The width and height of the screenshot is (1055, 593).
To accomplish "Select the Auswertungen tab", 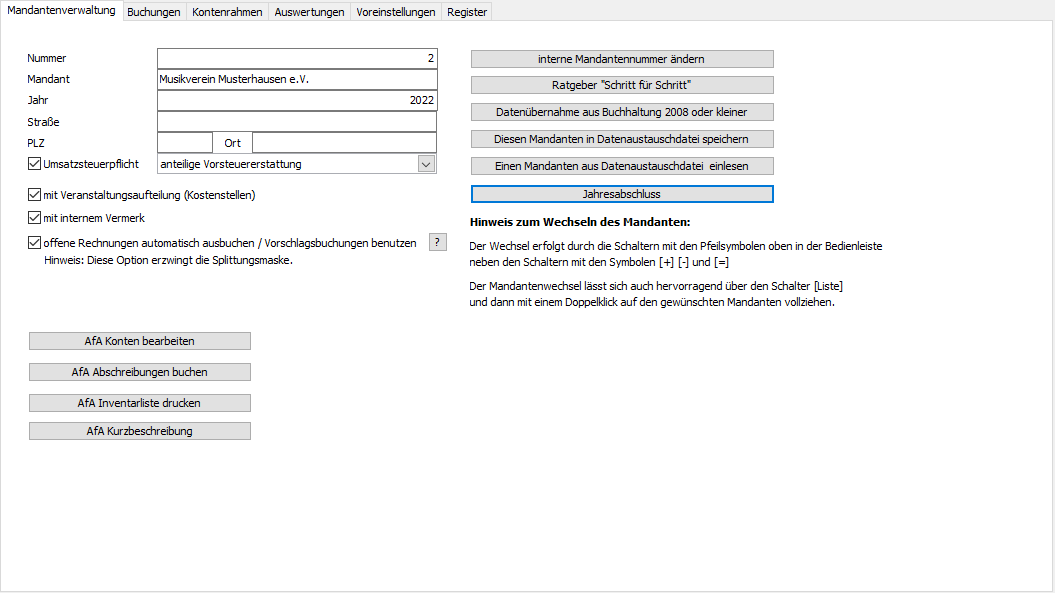I will [310, 12].
